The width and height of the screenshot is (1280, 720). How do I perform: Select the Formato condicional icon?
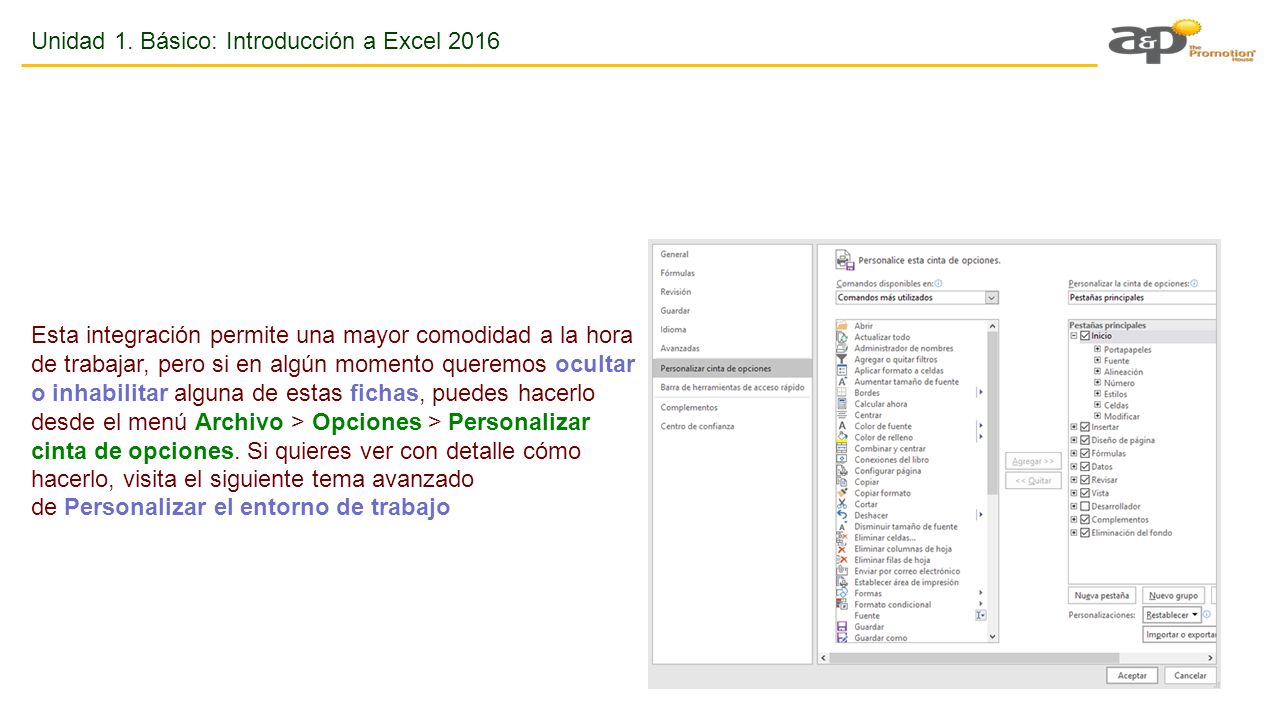tap(842, 604)
